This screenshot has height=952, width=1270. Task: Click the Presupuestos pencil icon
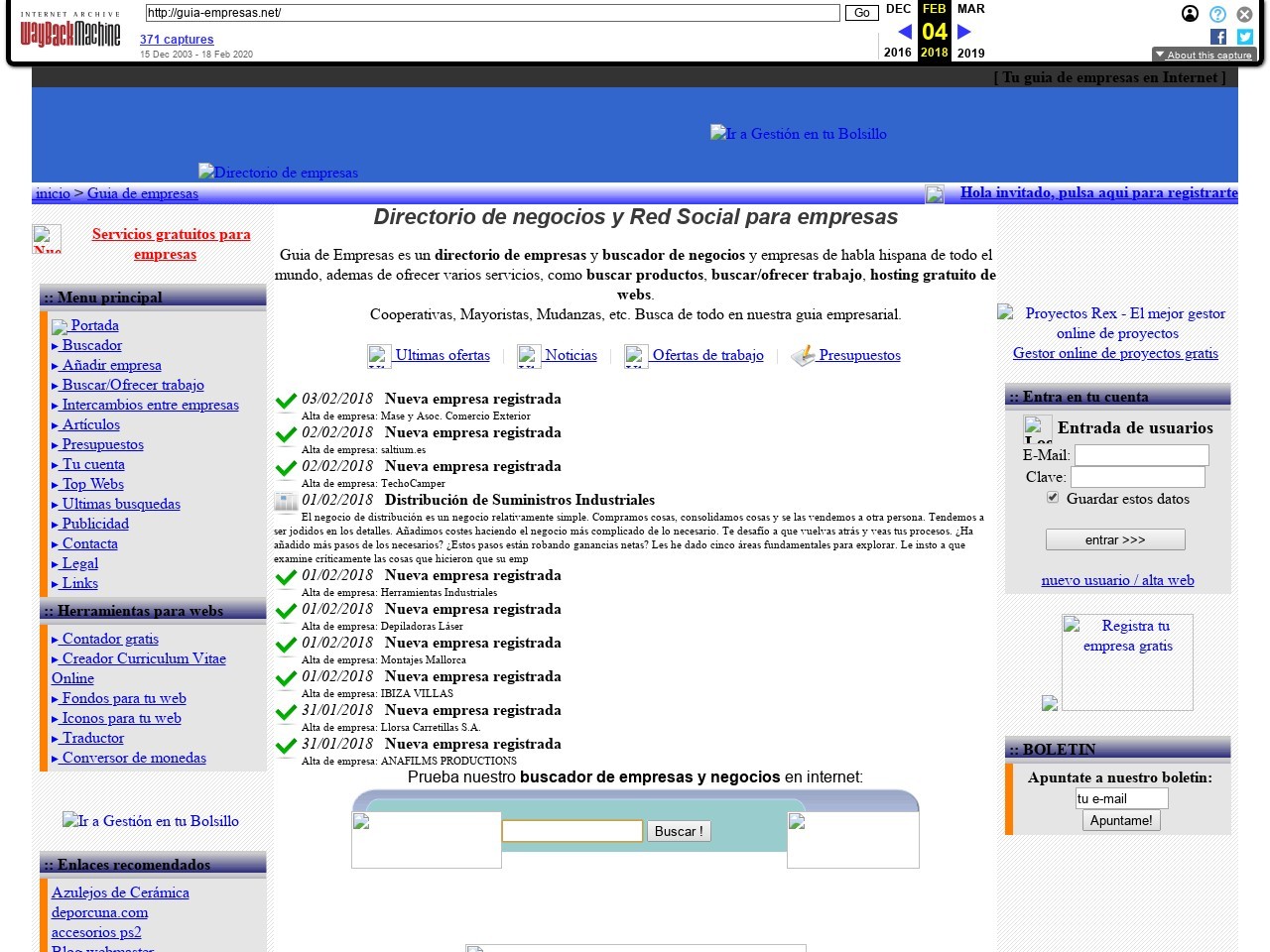tap(803, 355)
